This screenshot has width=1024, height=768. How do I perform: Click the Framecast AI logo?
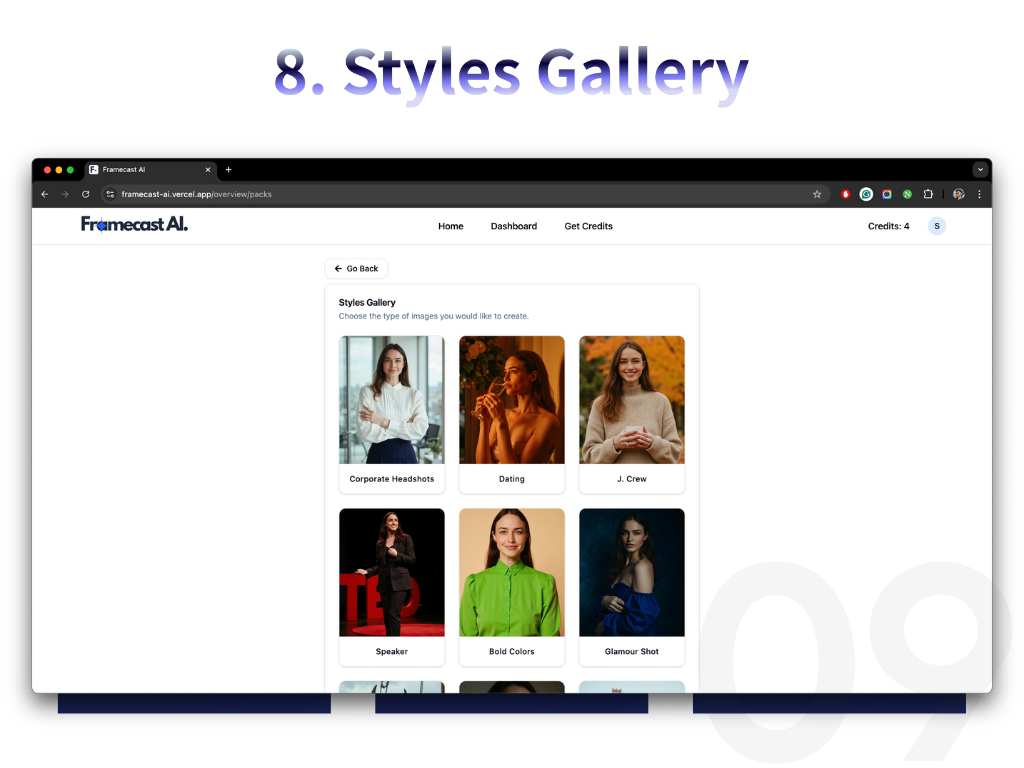coord(135,224)
